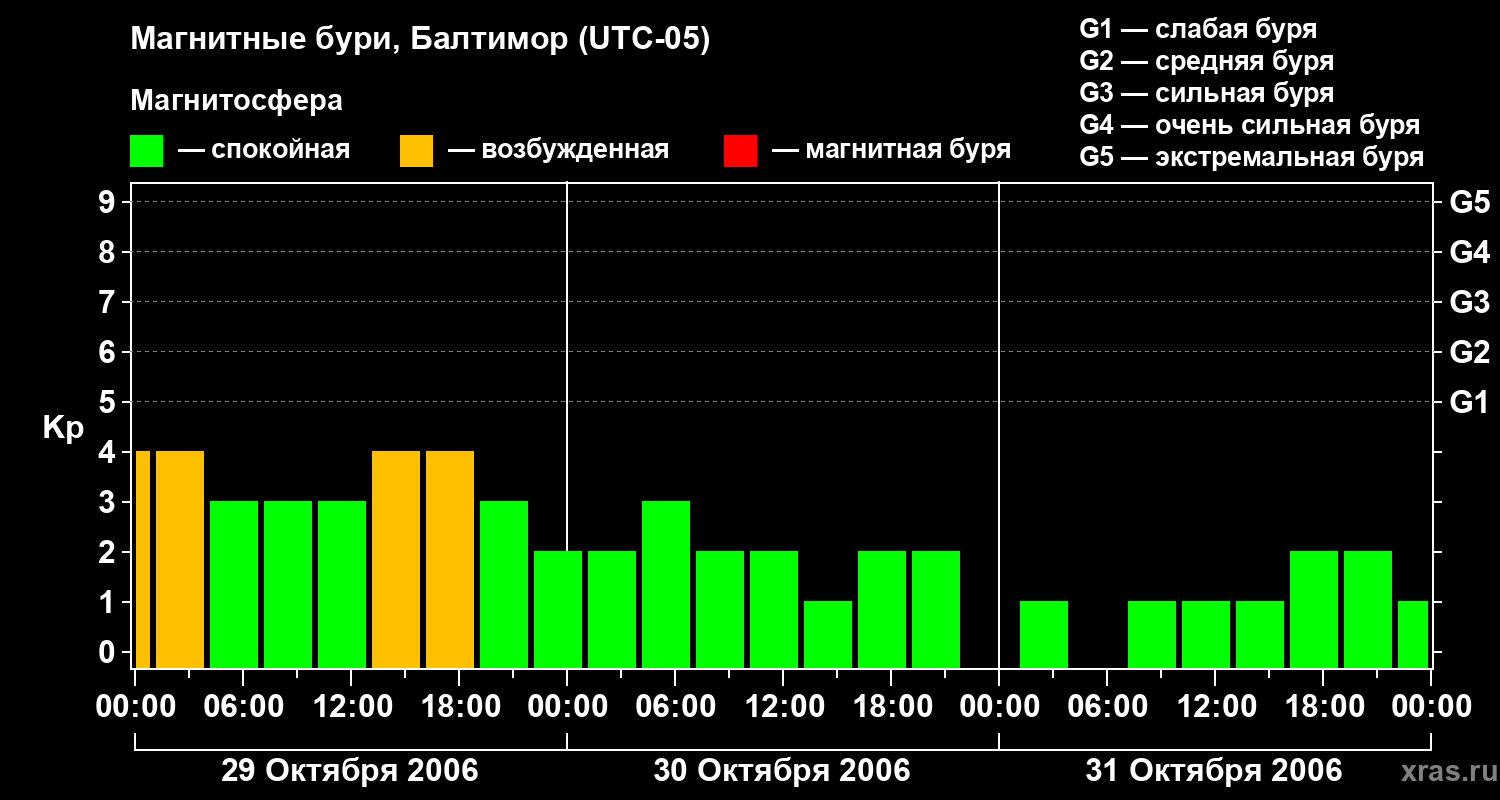1500x800 pixels.
Task: Click the '12:00' tick label for 31 October
Action: (x=1215, y=707)
